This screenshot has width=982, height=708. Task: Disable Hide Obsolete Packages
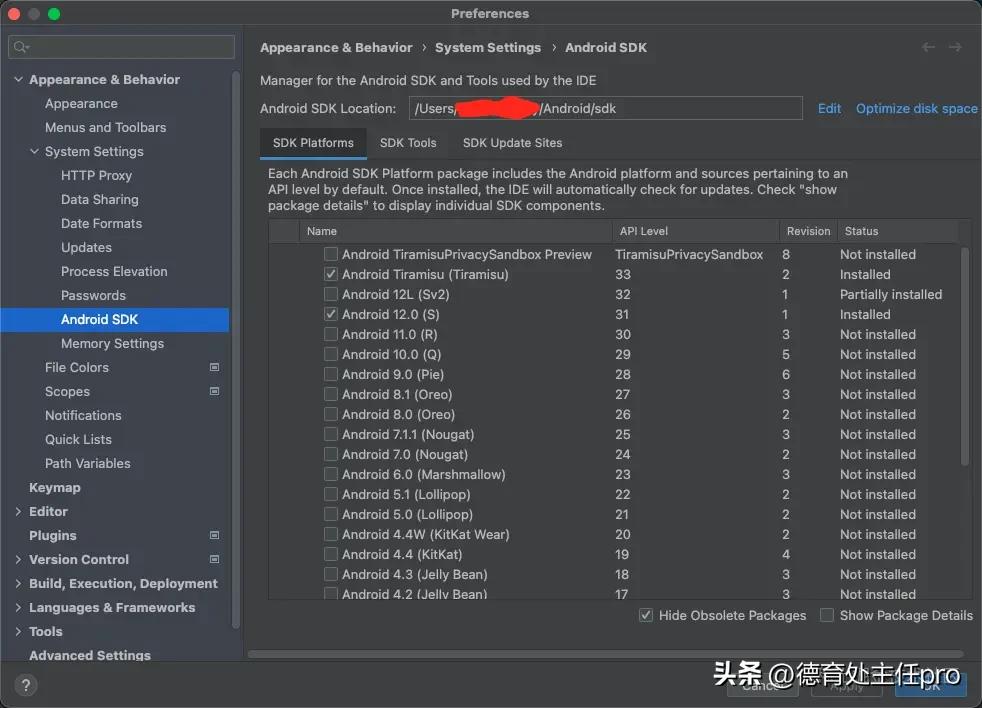tap(646, 615)
